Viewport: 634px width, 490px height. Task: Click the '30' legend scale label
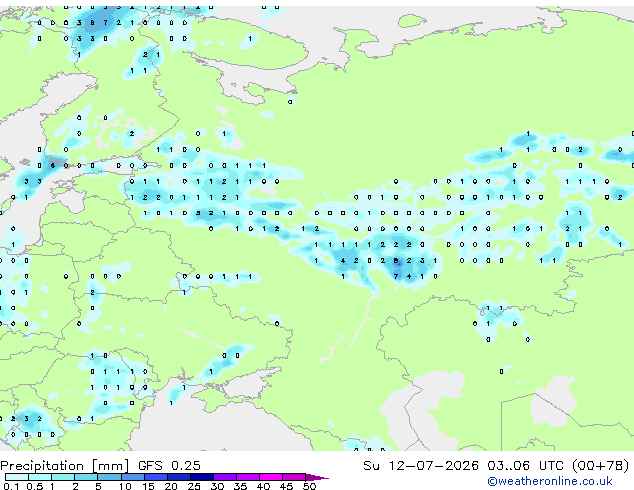(x=217, y=486)
